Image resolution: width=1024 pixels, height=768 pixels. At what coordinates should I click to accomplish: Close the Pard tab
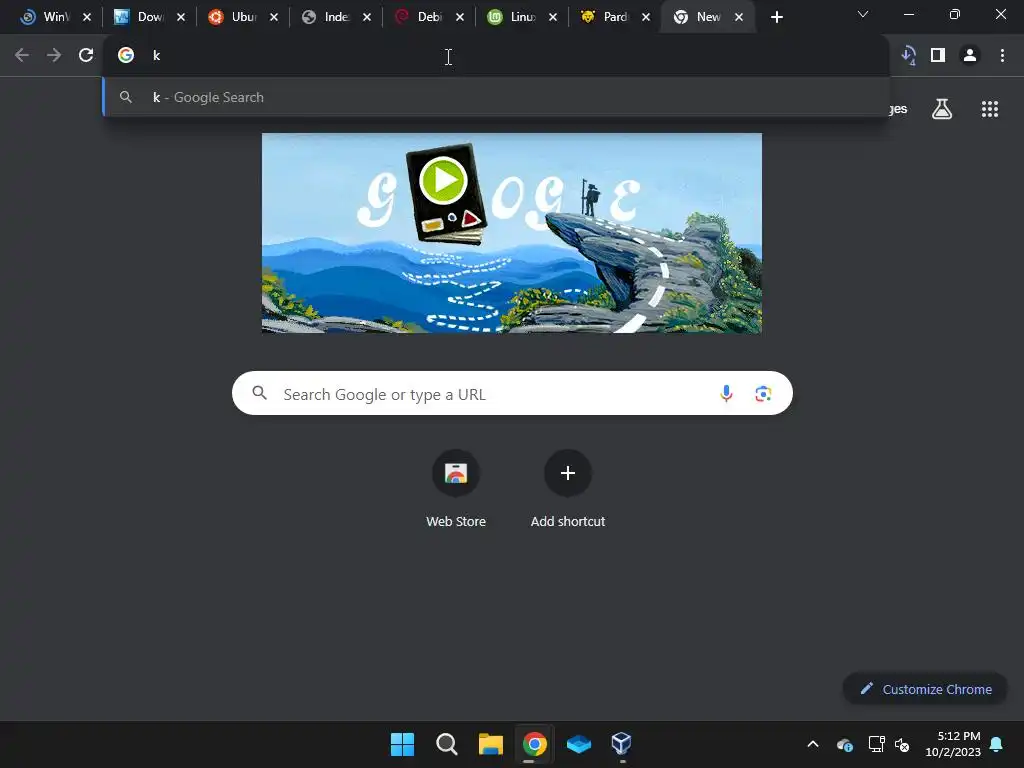tap(646, 17)
